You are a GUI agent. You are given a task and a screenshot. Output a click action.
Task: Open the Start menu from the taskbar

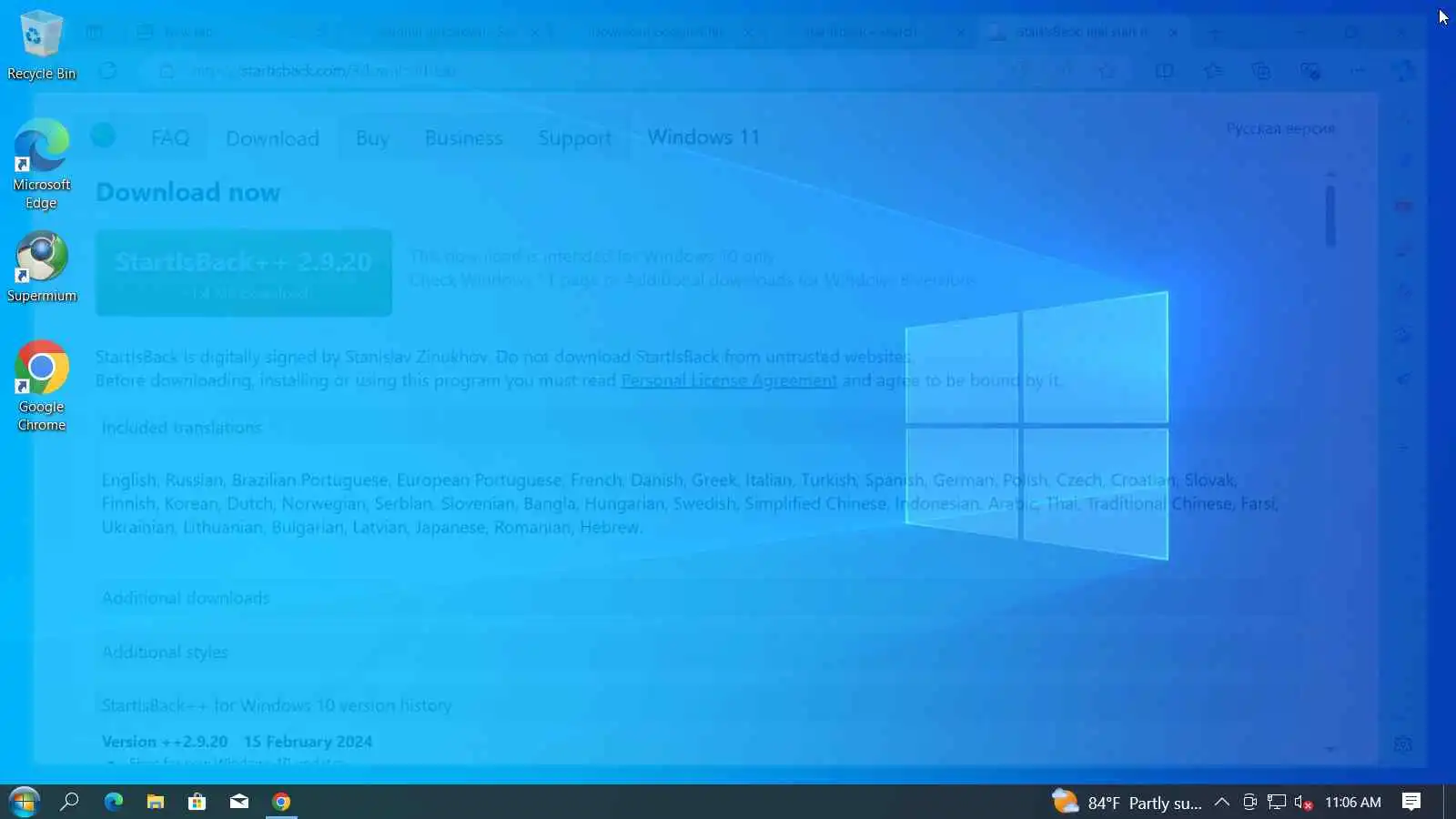coord(24,802)
